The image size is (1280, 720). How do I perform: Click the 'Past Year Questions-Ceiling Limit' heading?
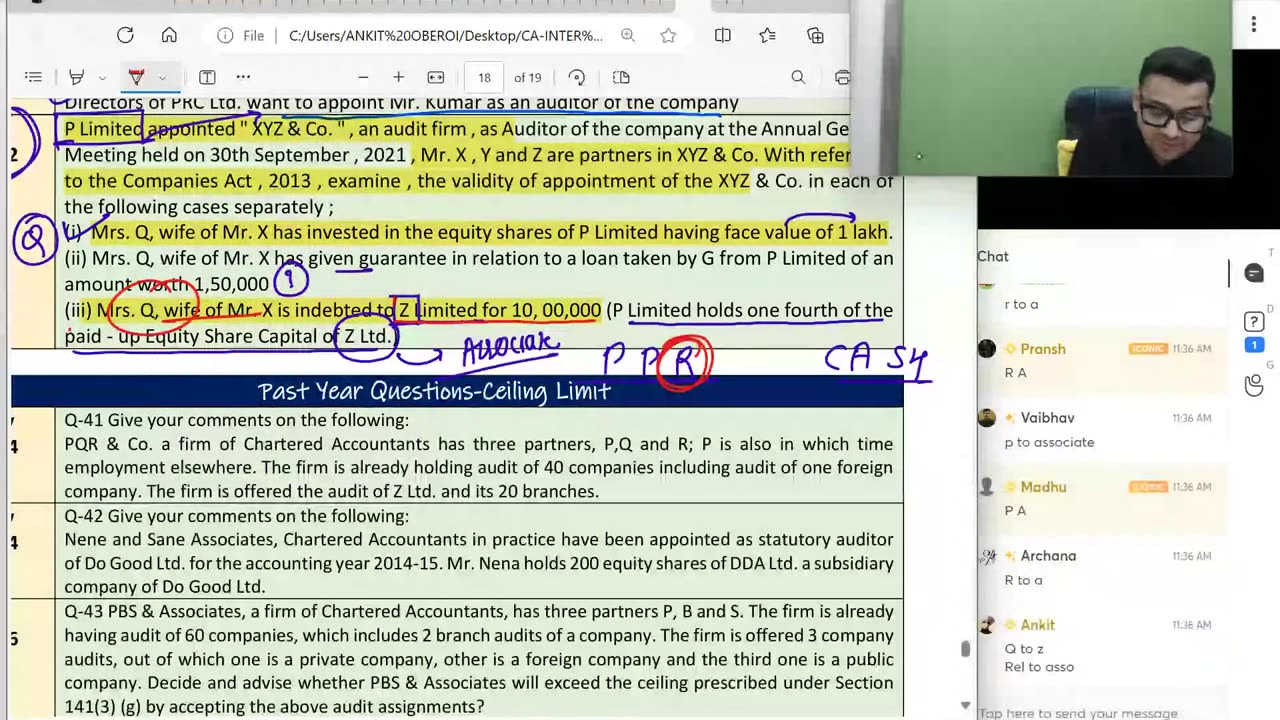coord(434,391)
